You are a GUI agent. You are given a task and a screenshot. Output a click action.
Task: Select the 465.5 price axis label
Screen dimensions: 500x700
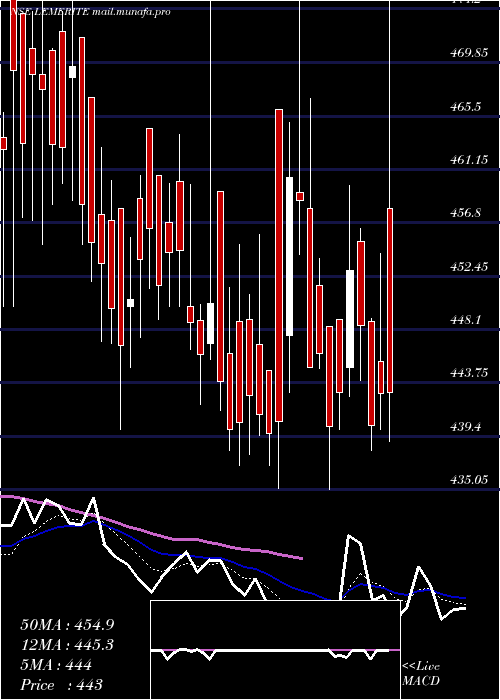click(x=466, y=107)
